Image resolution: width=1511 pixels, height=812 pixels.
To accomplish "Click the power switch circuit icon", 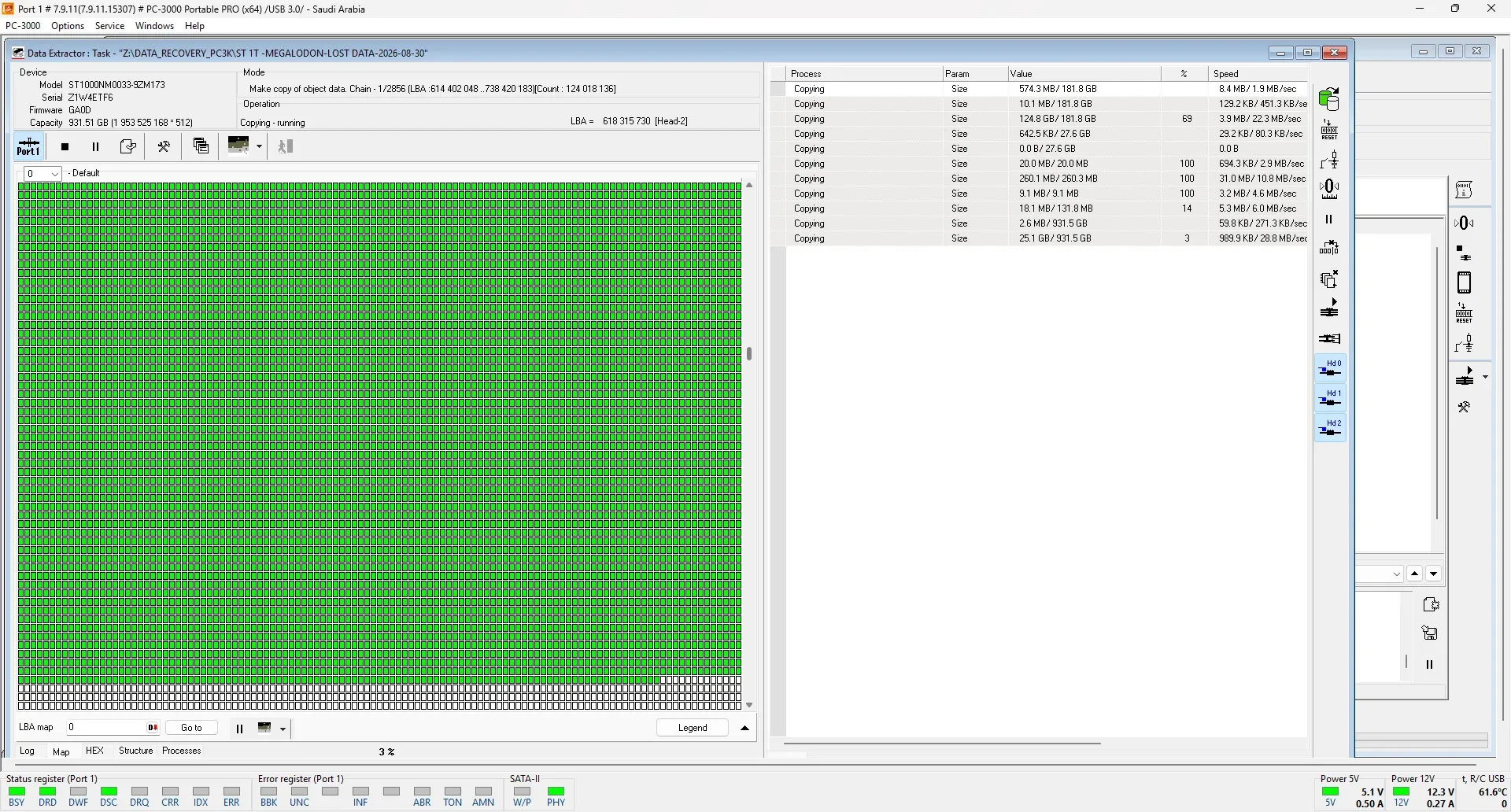I will point(1330,161).
